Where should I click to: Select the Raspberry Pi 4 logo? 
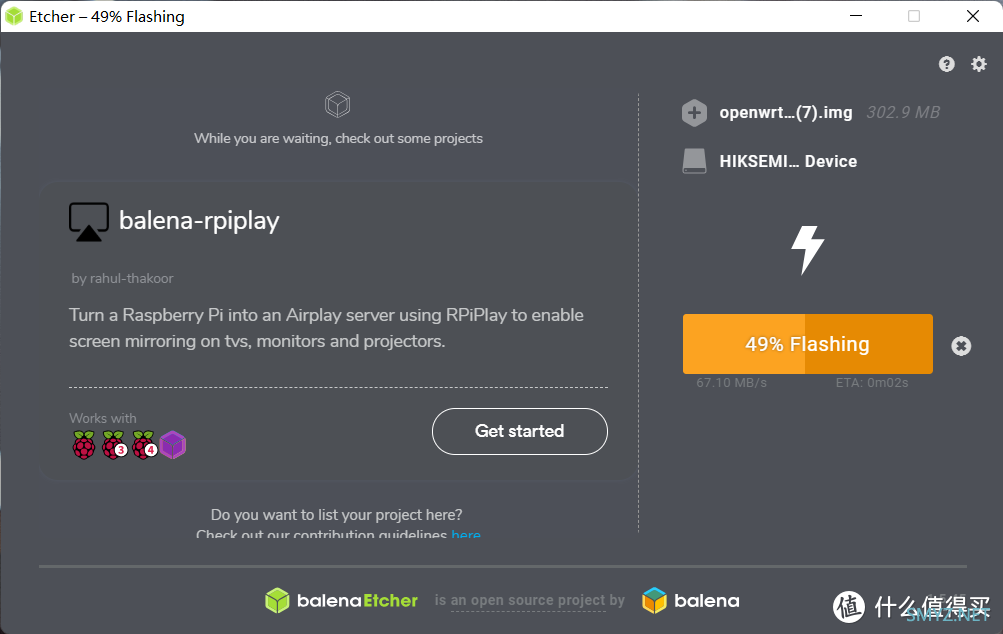pyautogui.click(x=145, y=445)
